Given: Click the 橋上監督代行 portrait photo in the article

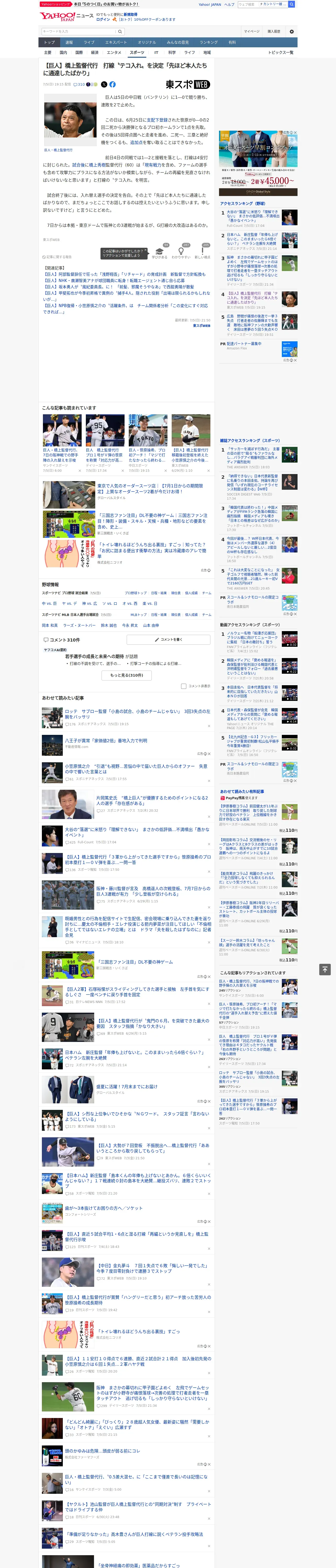Looking at the screenshot, I should click(70, 120).
